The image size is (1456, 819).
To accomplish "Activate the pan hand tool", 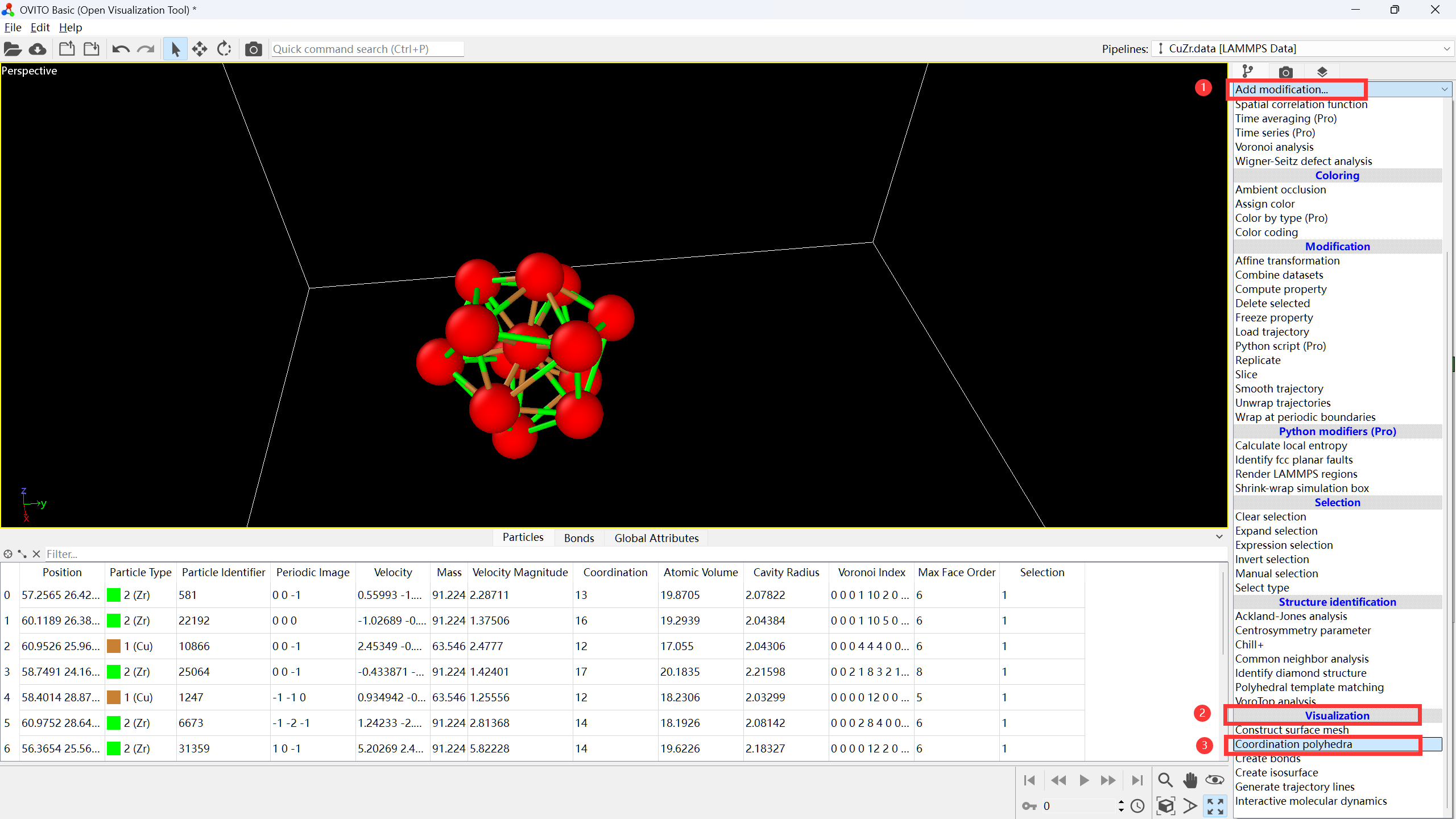I will click(x=1190, y=780).
